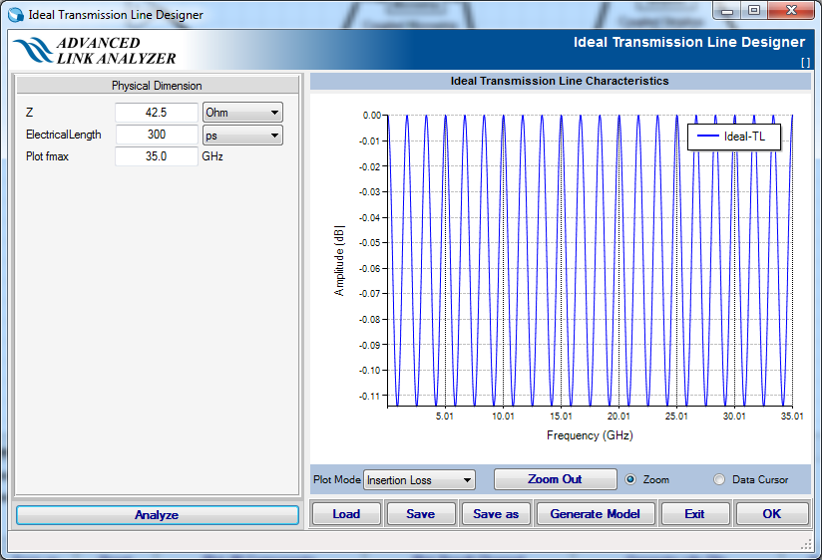The height and width of the screenshot is (560, 822).
Task: Maximize the Ideal Transmission Line Designer window
Action: click(753, 11)
